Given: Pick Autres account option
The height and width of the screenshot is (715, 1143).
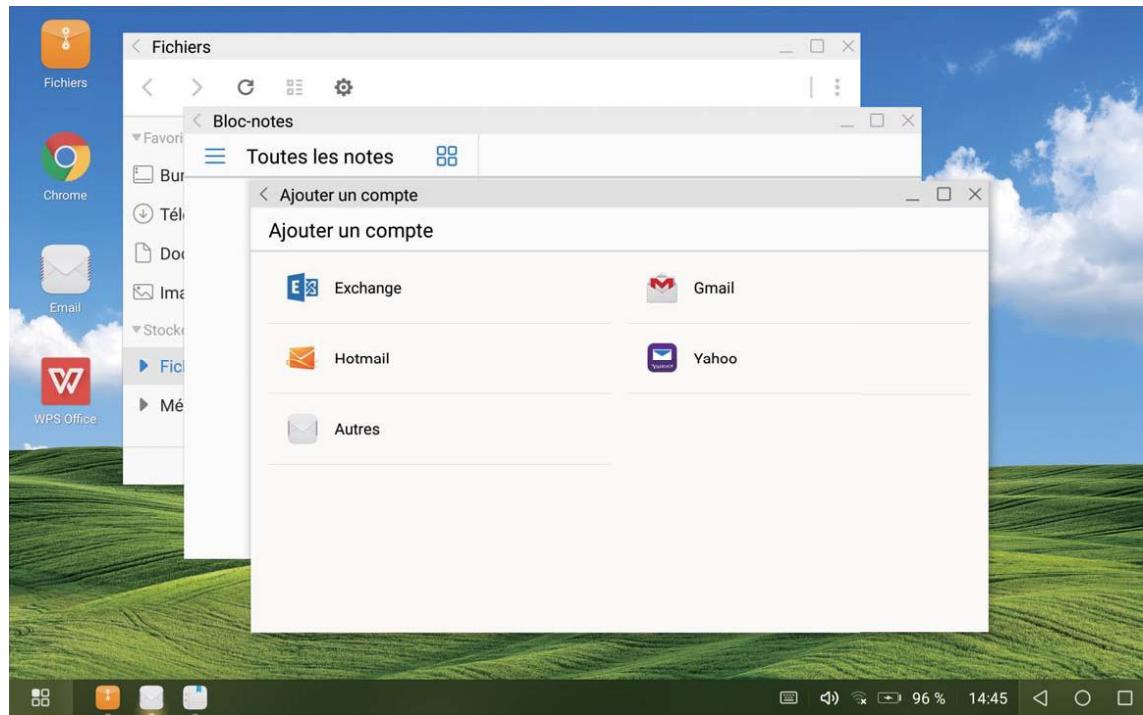Looking at the screenshot, I should pos(440,429).
